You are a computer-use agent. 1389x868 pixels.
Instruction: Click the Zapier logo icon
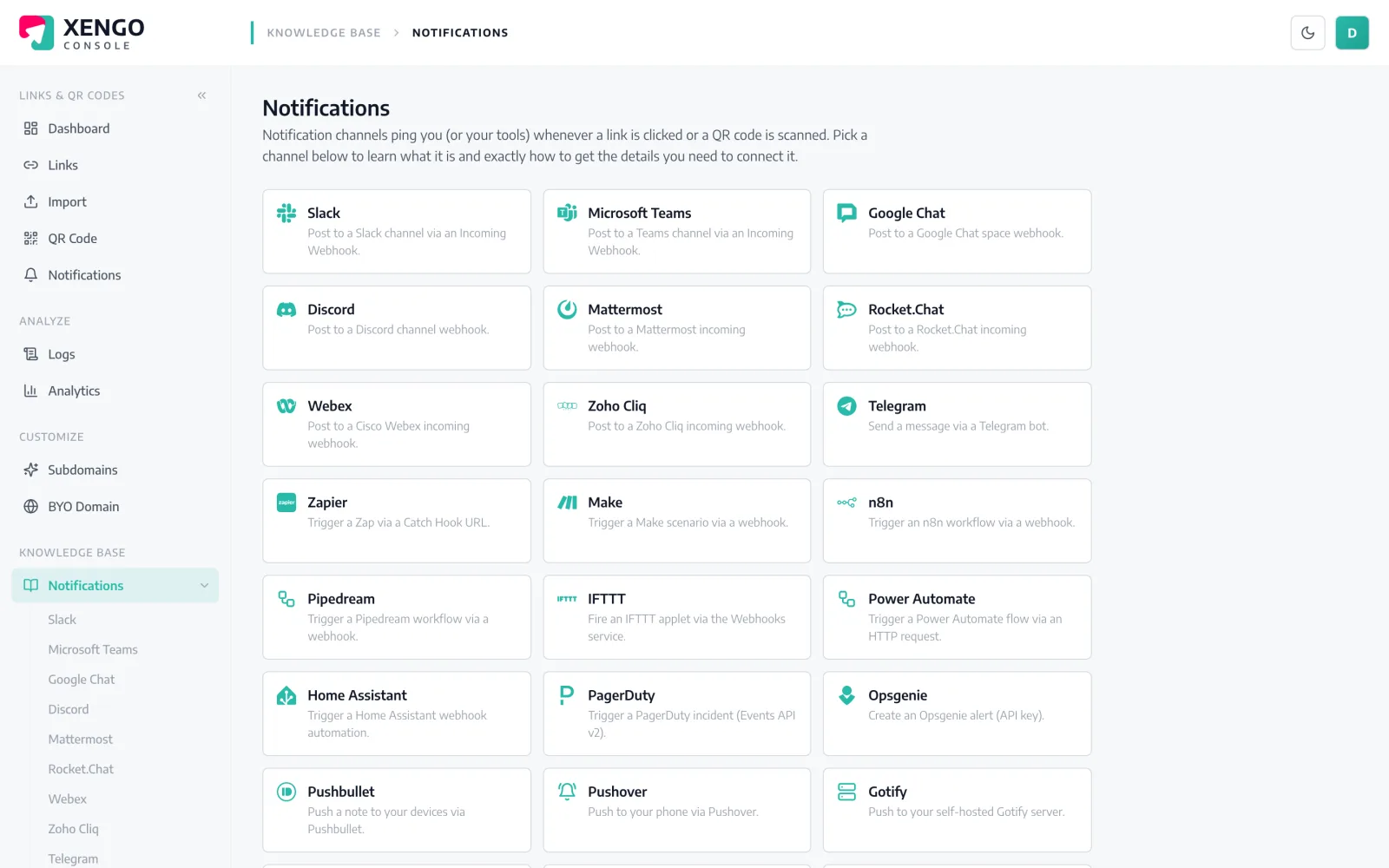[286, 502]
